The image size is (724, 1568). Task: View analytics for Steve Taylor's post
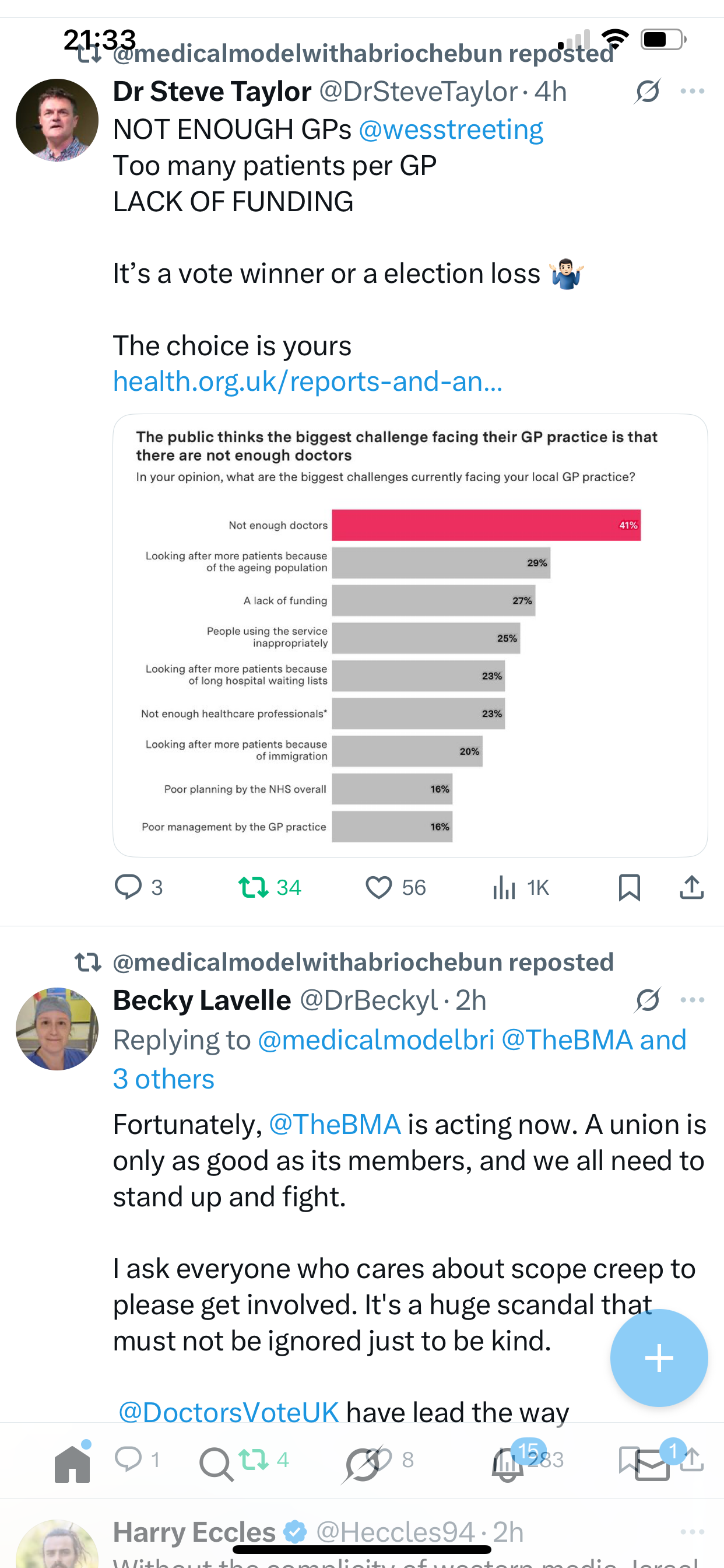(504, 887)
